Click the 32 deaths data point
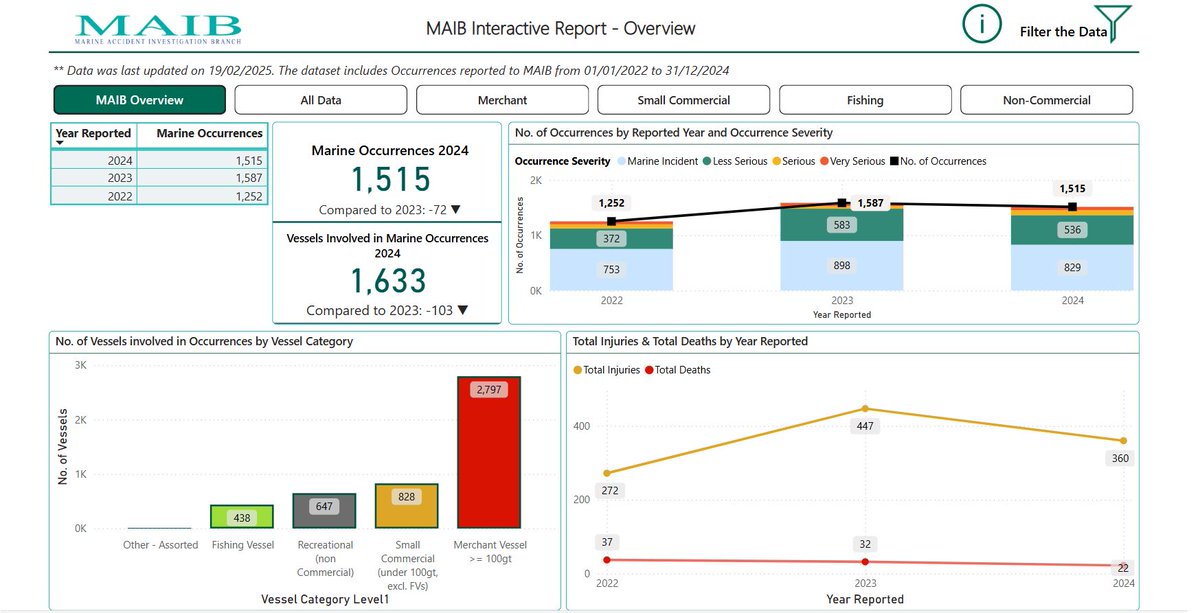1200x613 pixels. [x=865, y=562]
